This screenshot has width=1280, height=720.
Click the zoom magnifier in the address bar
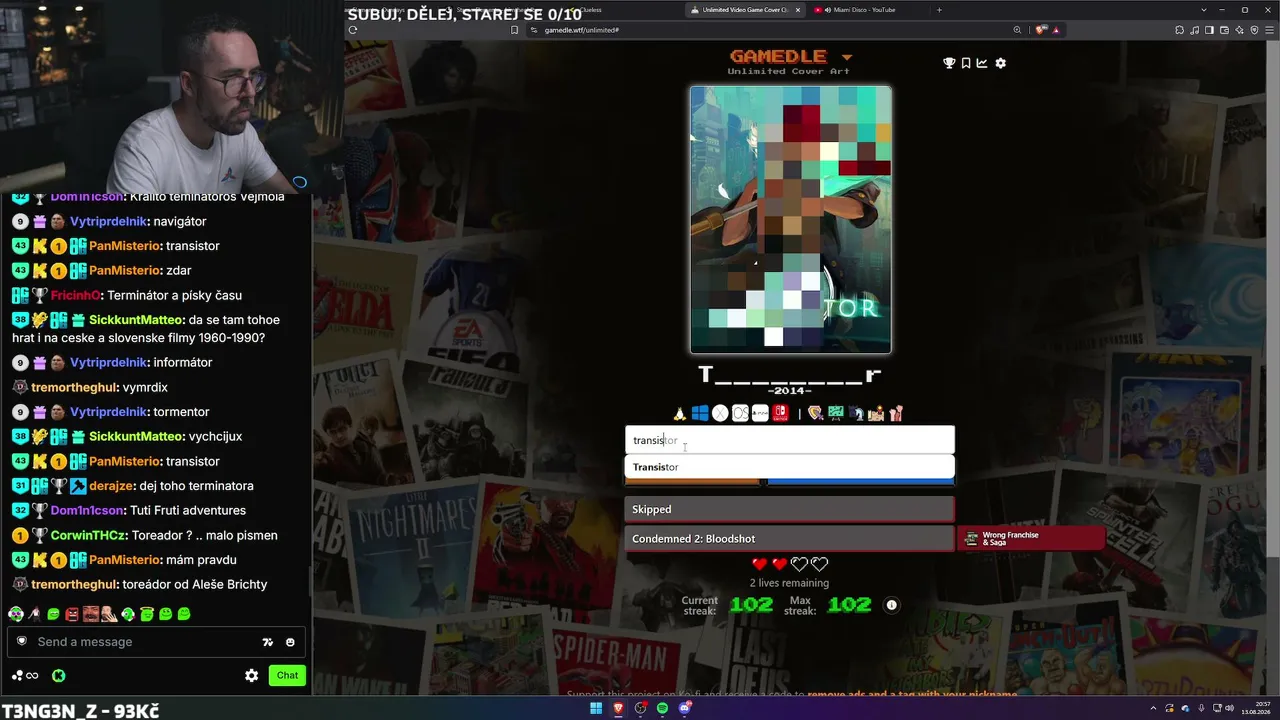coord(1018,30)
